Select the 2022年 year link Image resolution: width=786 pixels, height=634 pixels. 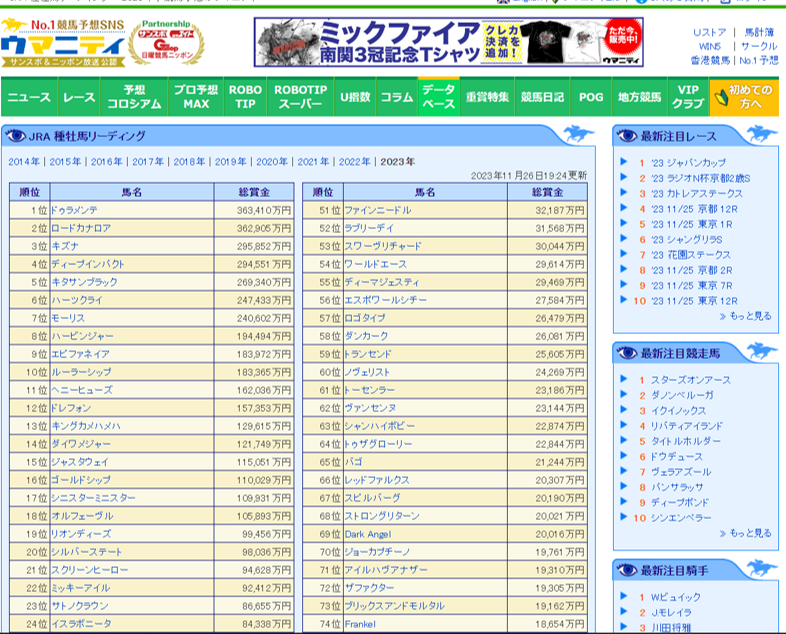354,162
